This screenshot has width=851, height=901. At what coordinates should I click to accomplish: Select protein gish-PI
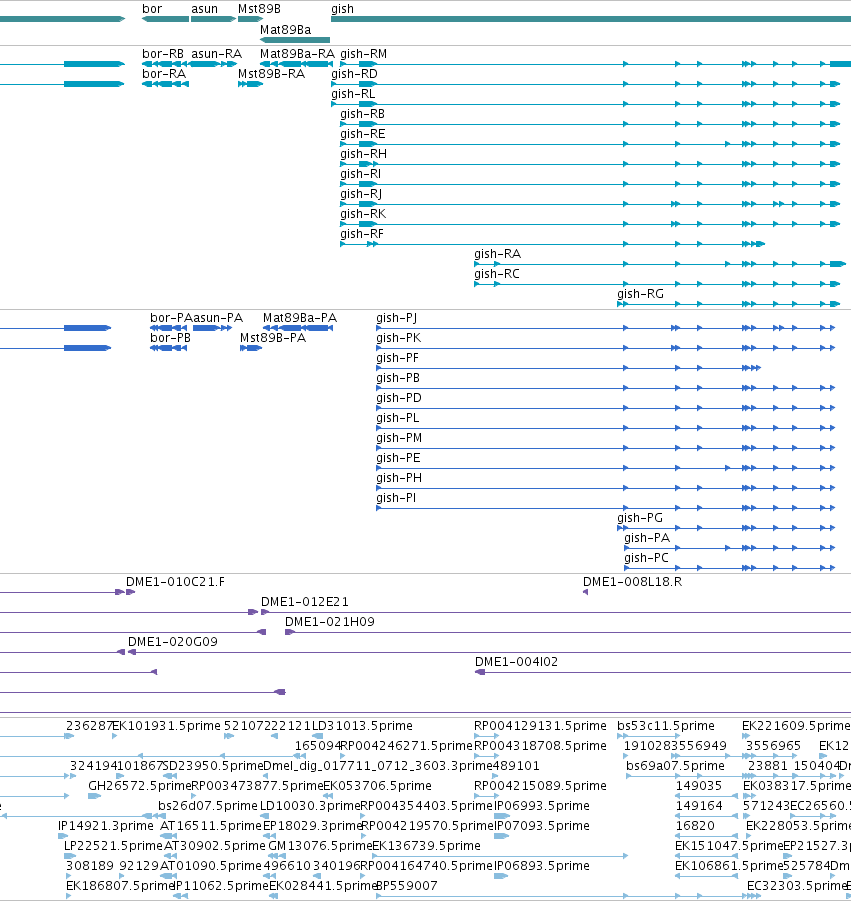click(x=396, y=498)
